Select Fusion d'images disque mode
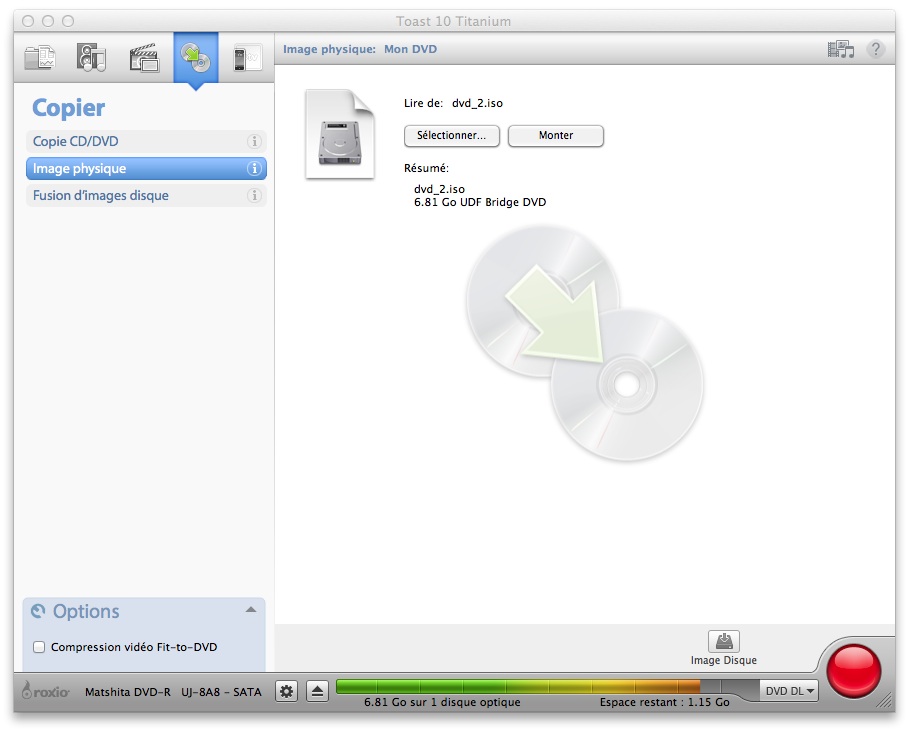This screenshot has width=909, height=732. pyautogui.click(x=146, y=196)
